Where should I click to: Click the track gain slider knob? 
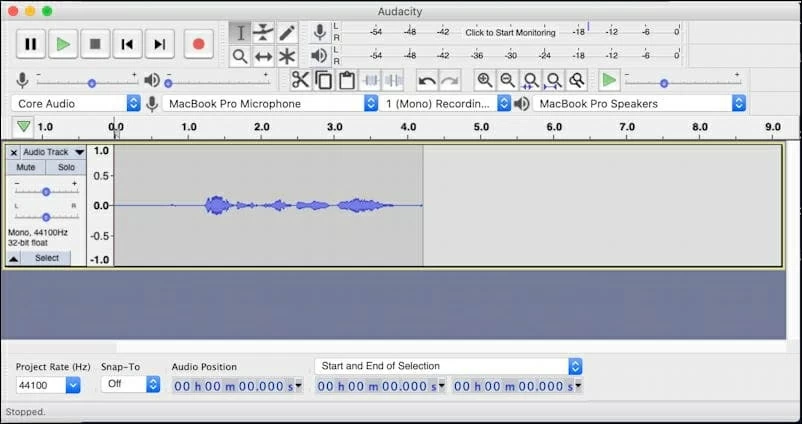click(45, 191)
